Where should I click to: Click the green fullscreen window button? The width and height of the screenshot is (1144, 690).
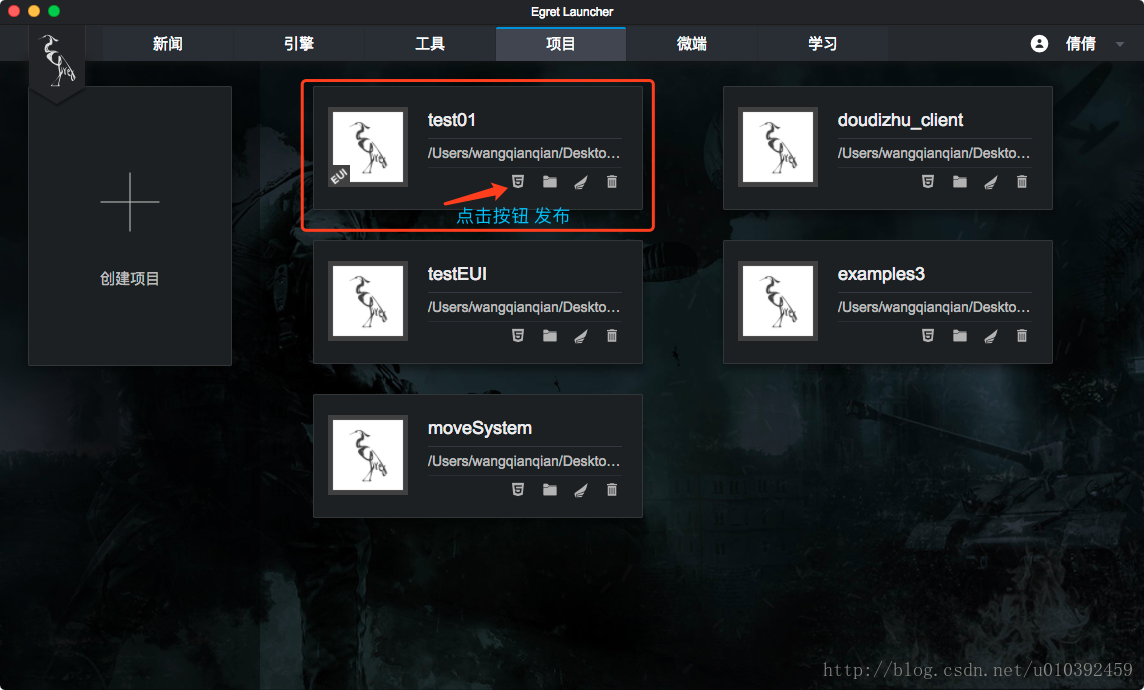click(54, 11)
